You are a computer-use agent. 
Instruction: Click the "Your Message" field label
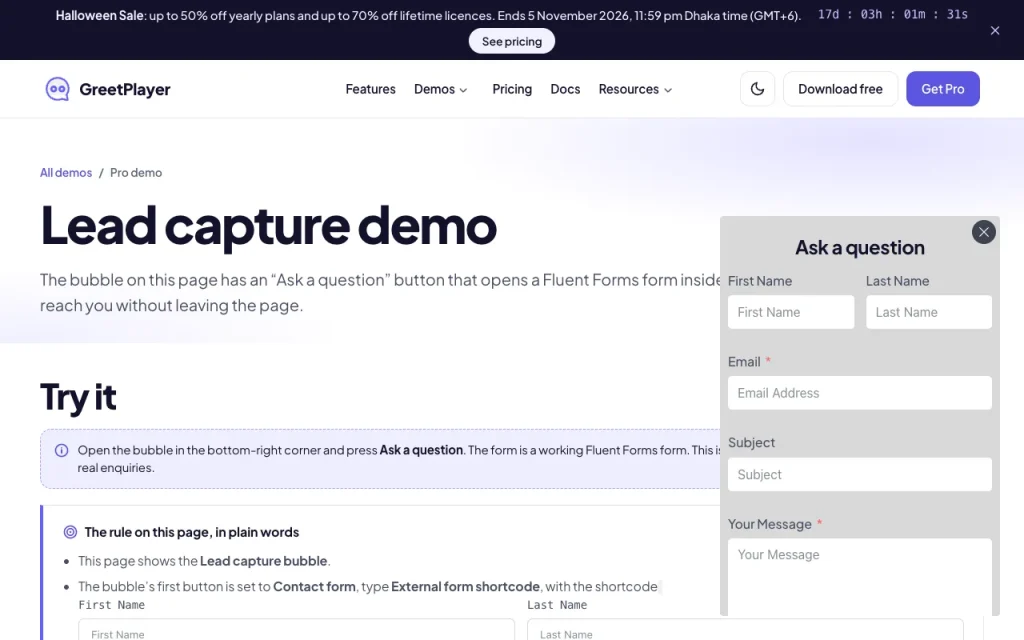tap(770, 524)
